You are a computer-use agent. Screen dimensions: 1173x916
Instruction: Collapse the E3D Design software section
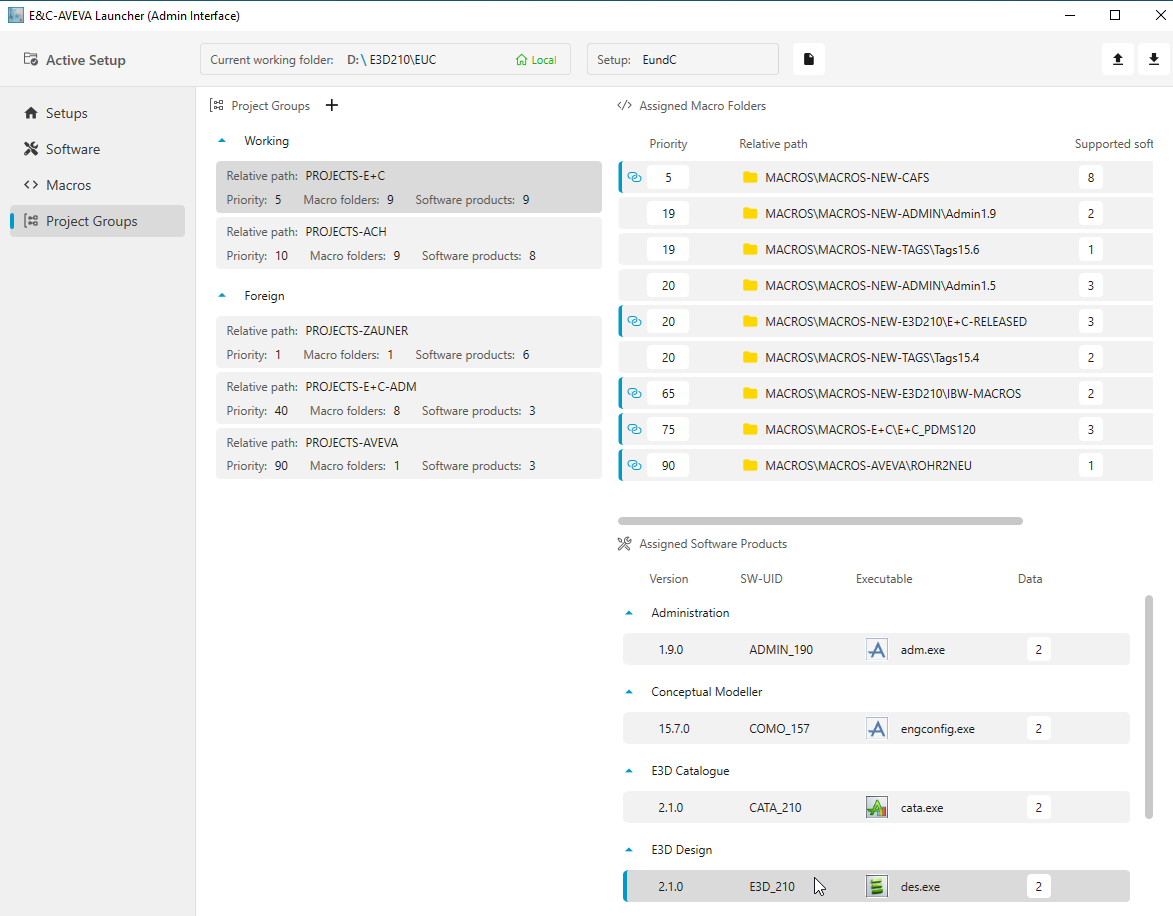pos(629,850)
